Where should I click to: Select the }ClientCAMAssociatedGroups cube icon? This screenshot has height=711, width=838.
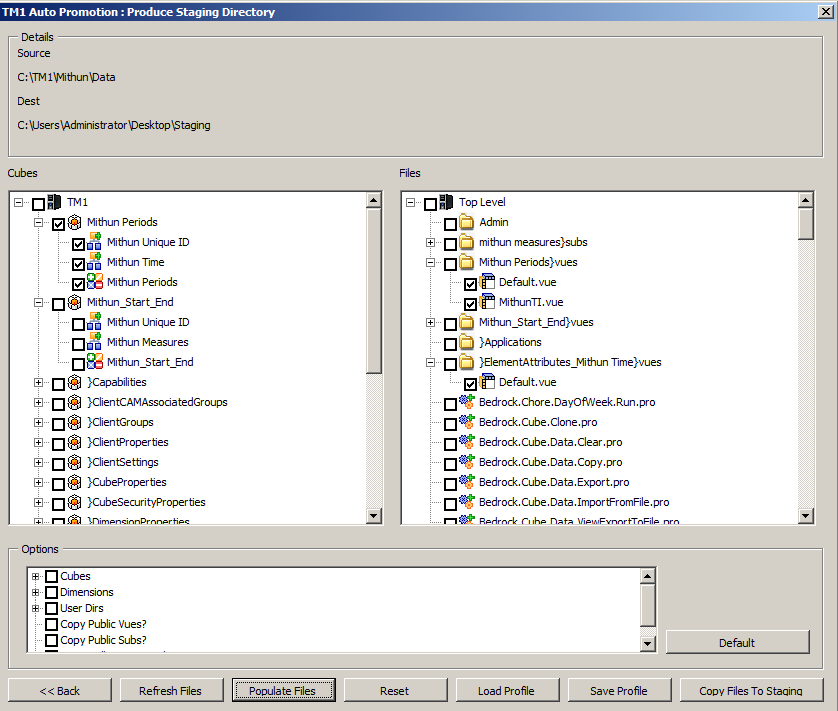(75, 402)
